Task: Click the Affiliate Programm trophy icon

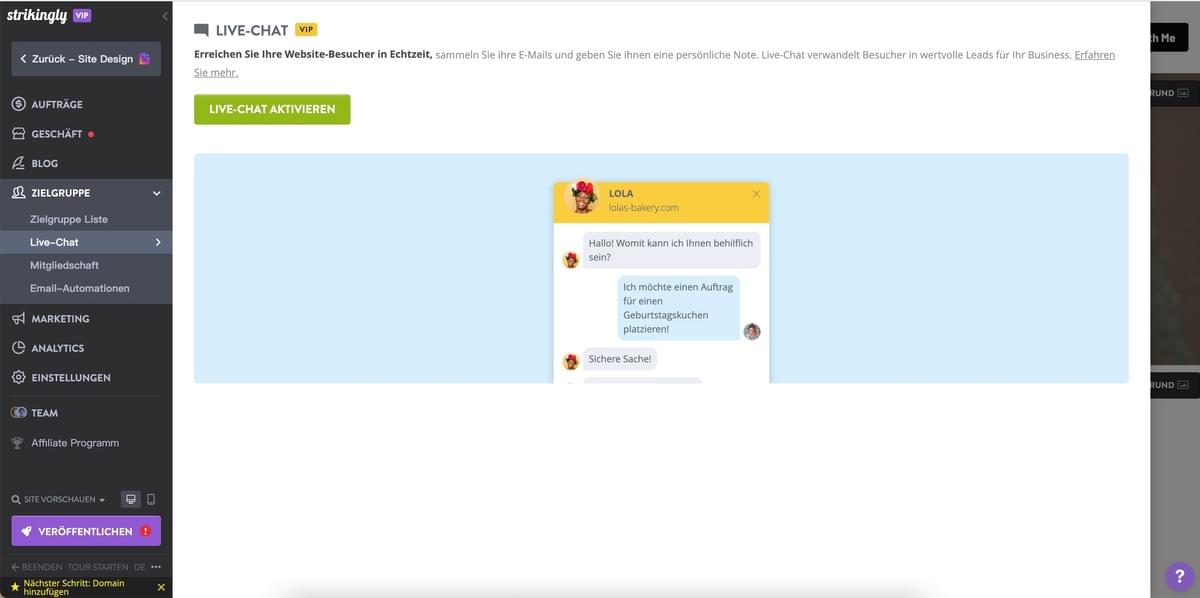Action: [x=17, y=442]
